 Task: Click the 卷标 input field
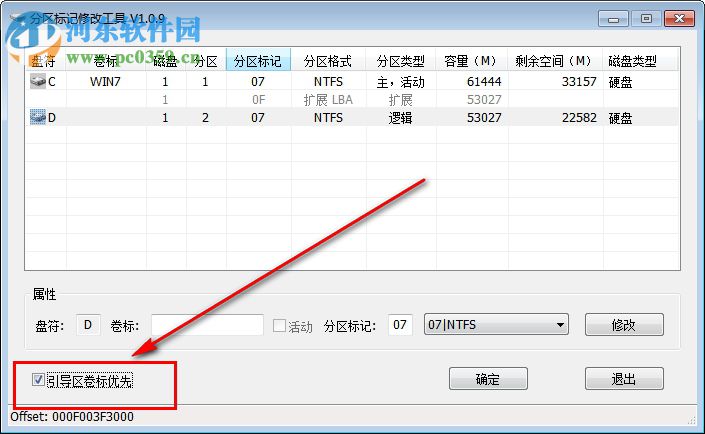coord(207,325)
